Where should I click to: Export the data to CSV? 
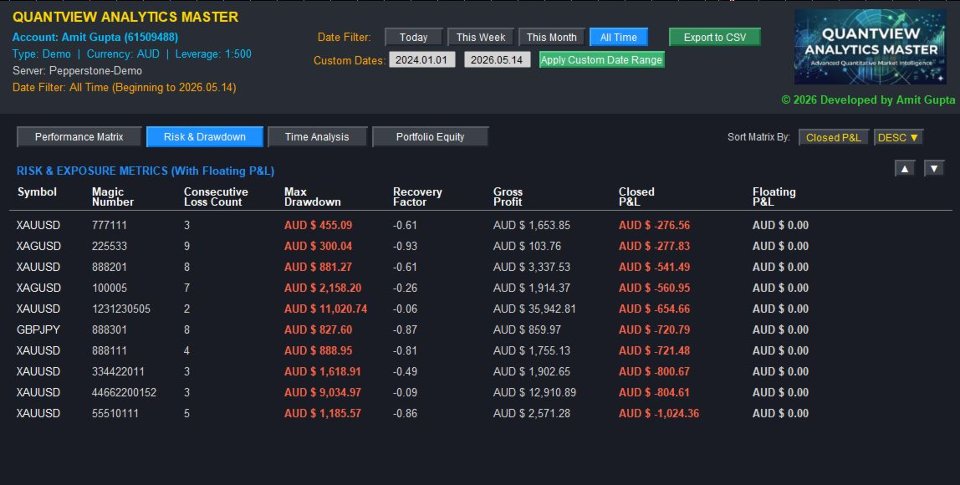[x=714, y=37]
